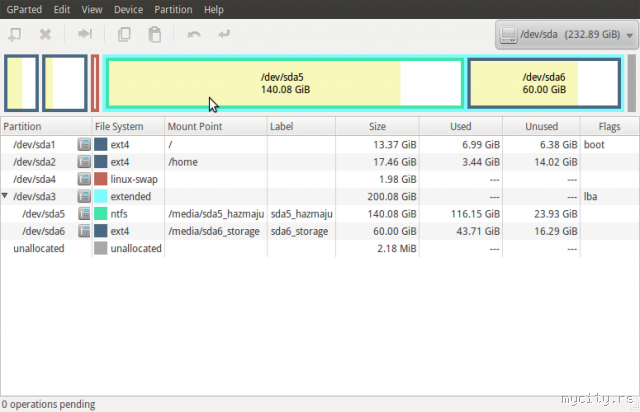Screen dimensions: 640x412
Task: Click mounted key icon for /dev/sda2
Action: [x=84, y=162]
